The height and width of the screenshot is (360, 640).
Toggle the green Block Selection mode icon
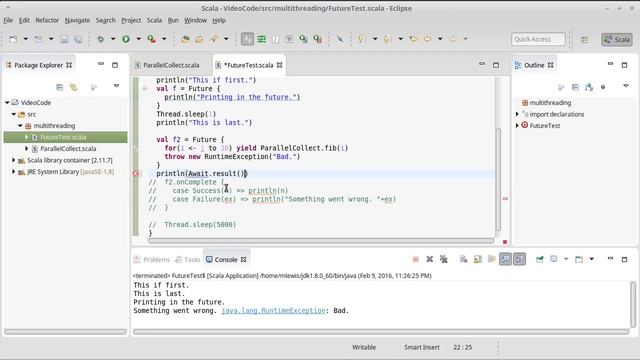[x=261, y=39]
